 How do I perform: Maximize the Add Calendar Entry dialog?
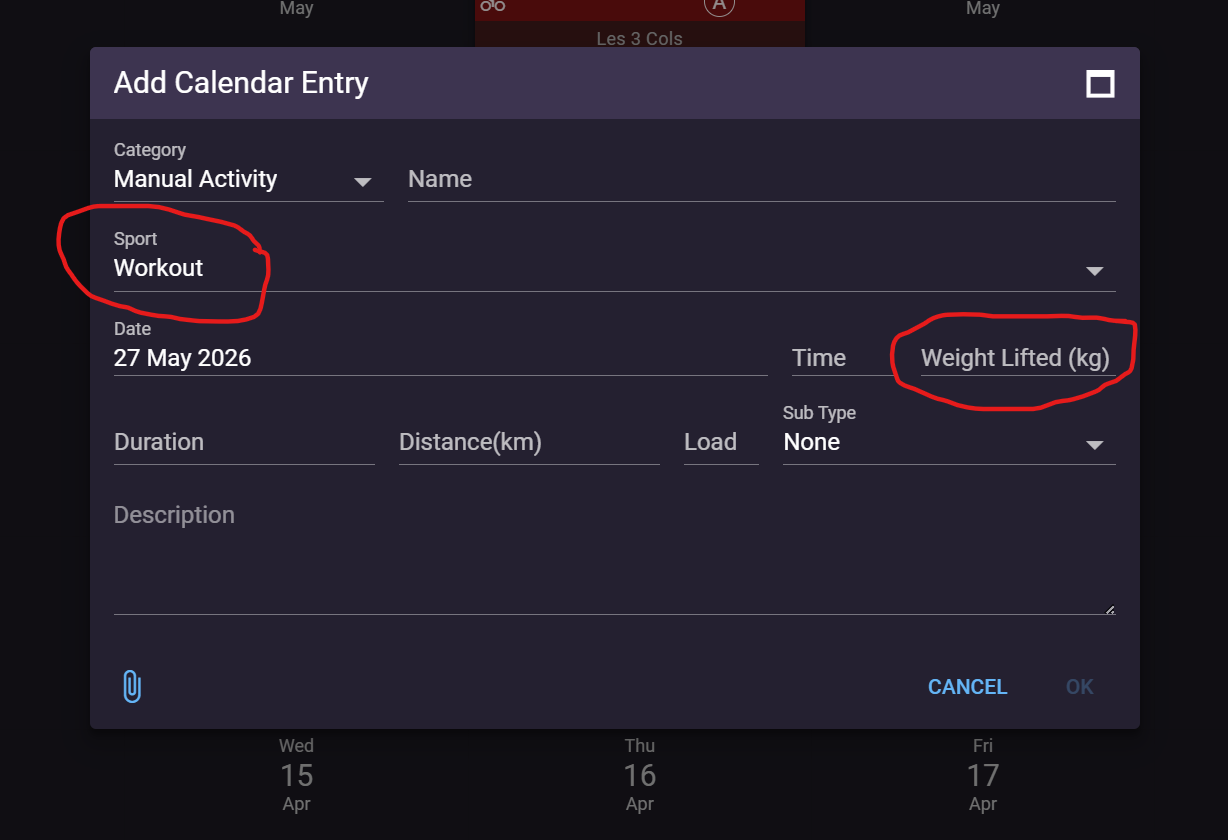[x=1100, y=84]
